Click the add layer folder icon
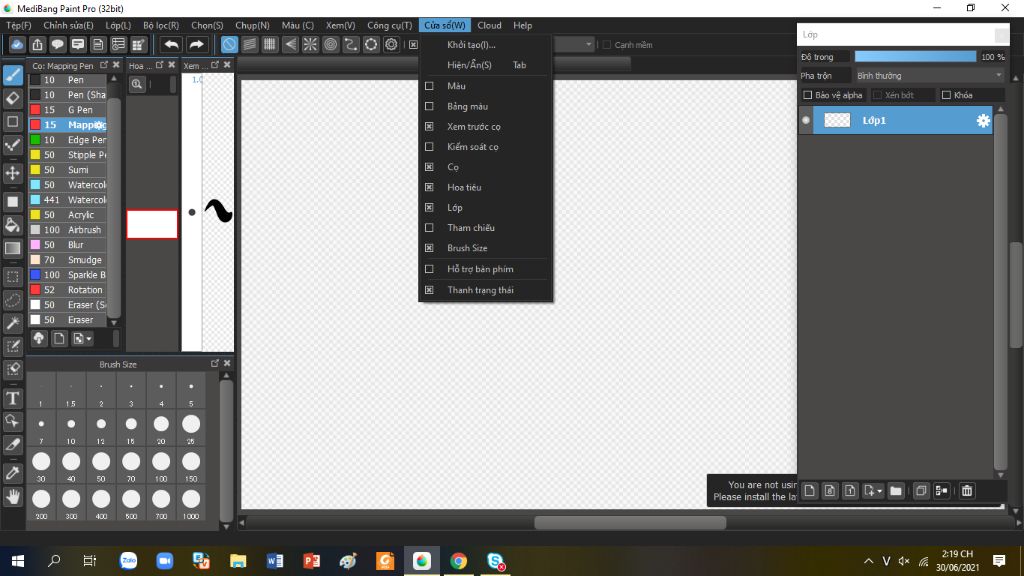Screen dimensions: 1024x576 click(x=896, y=490)
